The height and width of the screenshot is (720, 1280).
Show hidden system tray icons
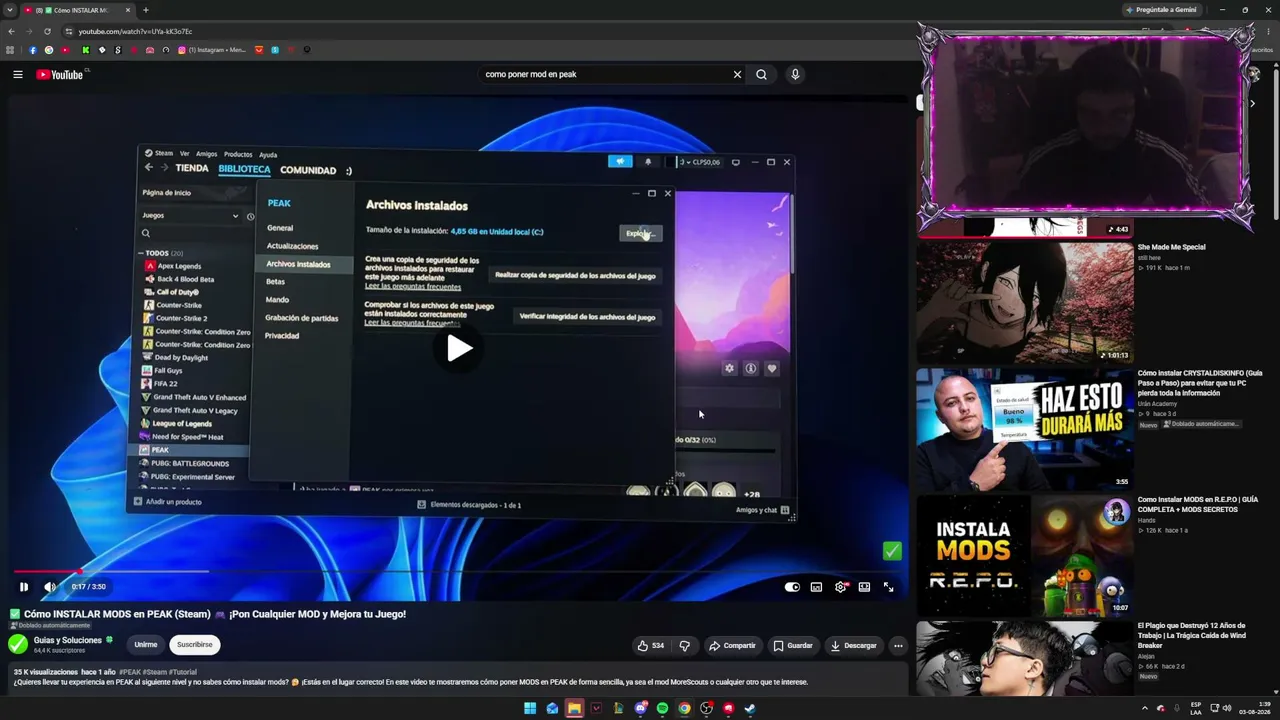pos(1145,709)
